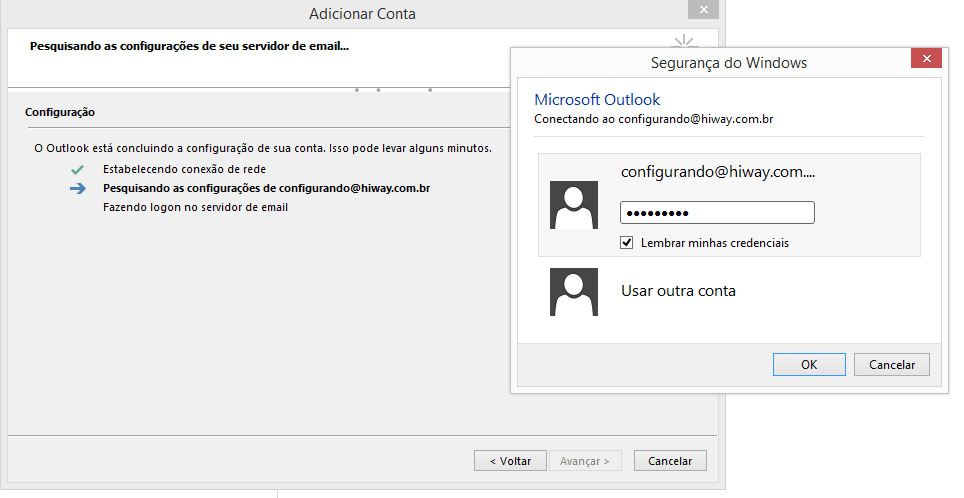Click the Configuração section label

60,112
